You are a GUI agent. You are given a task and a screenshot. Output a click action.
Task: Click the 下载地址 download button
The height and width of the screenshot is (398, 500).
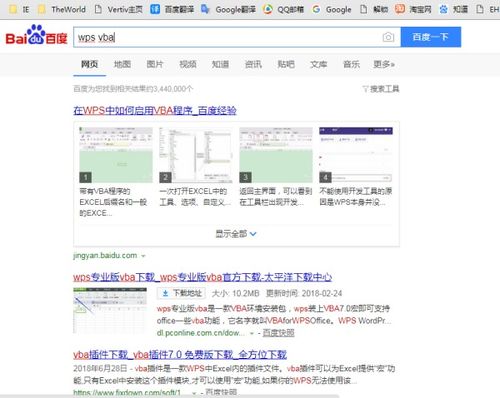tap(182, 293)
